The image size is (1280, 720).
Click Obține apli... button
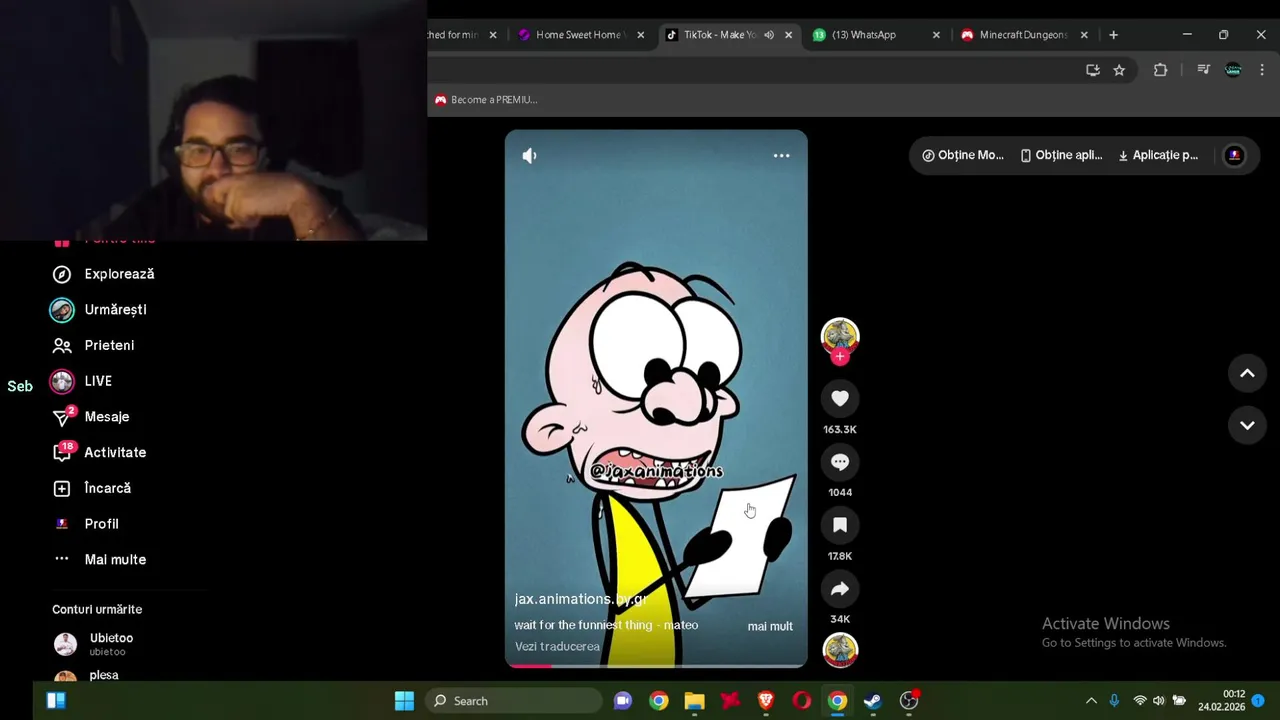click(x=1061, y=155)
